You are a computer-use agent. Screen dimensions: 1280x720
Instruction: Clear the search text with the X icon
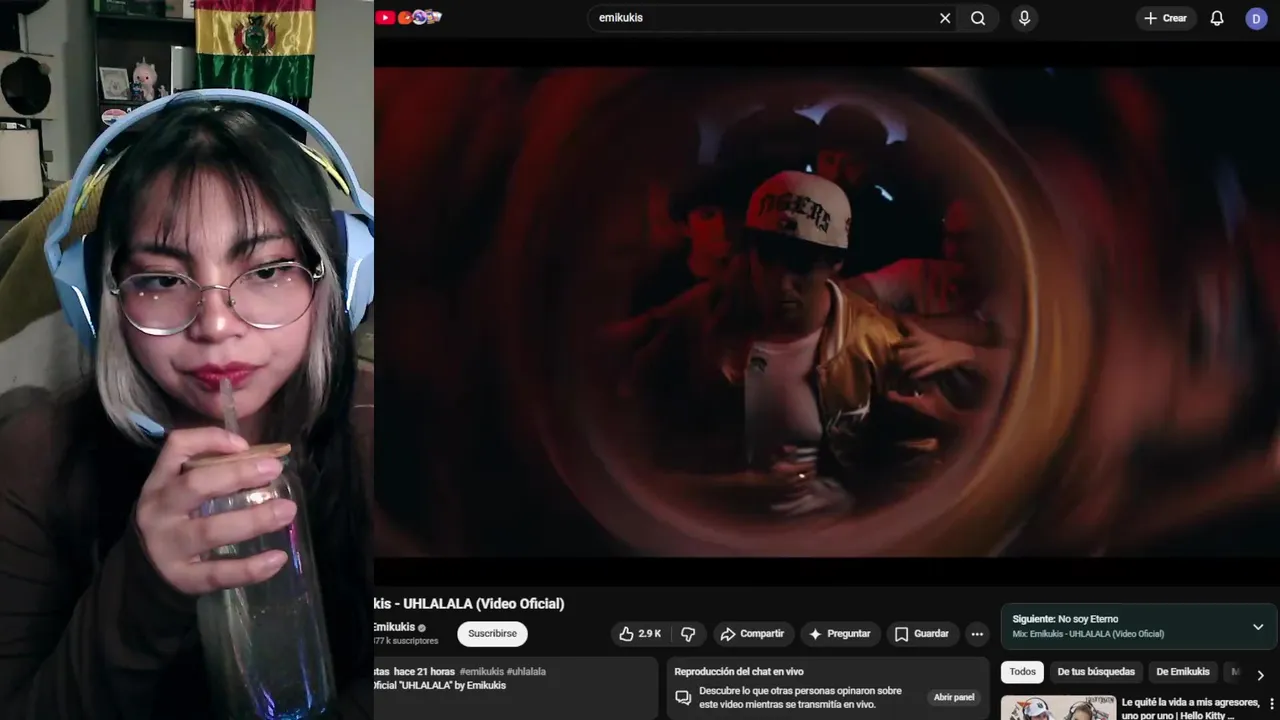[x=945, y=18]
